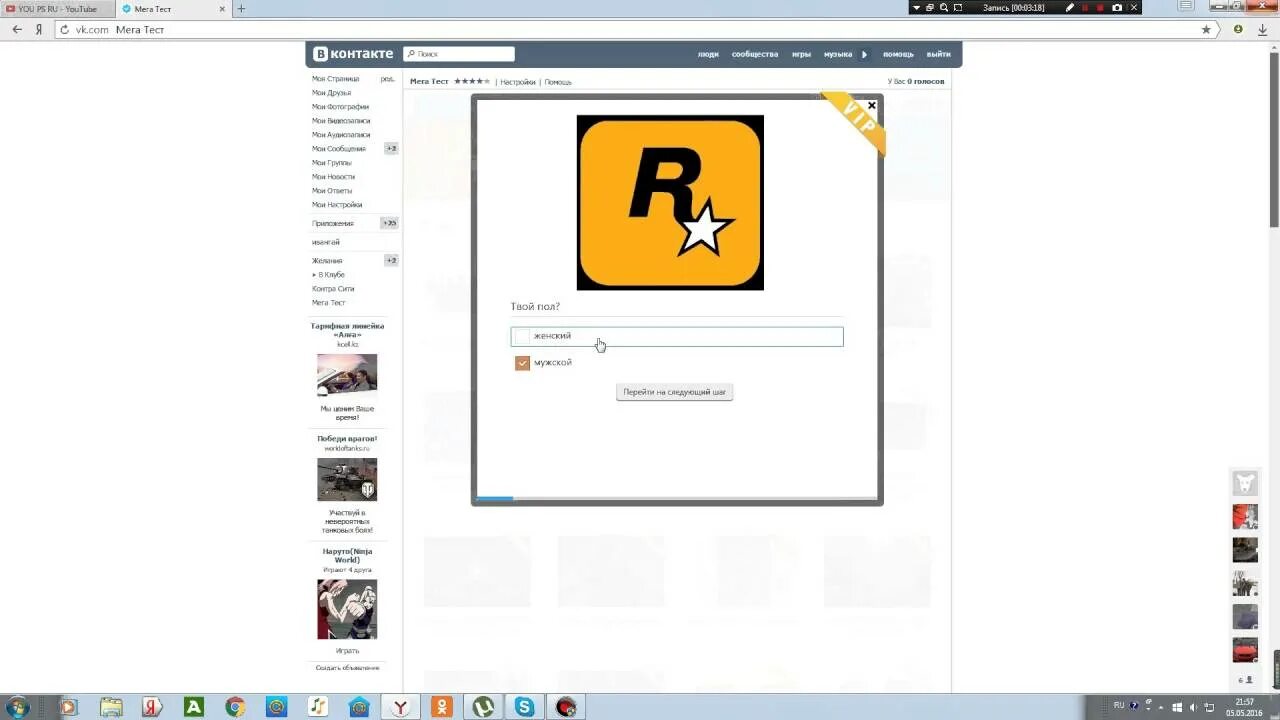Open игры in VK header
Image resolution: width=1280 pixels, height=720 pixels.
(x=801, y=54)
